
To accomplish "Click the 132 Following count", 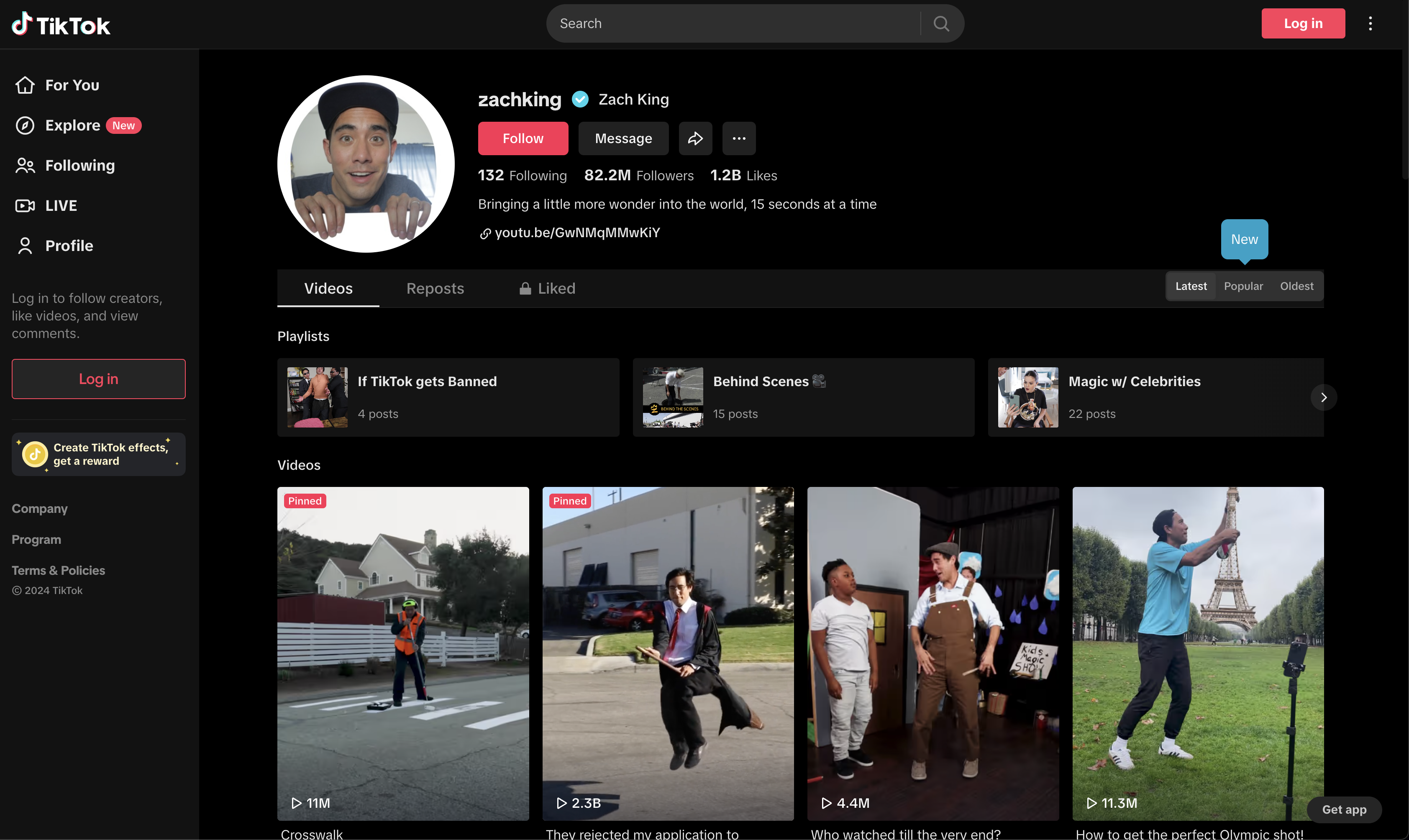I will coord(522,175).
